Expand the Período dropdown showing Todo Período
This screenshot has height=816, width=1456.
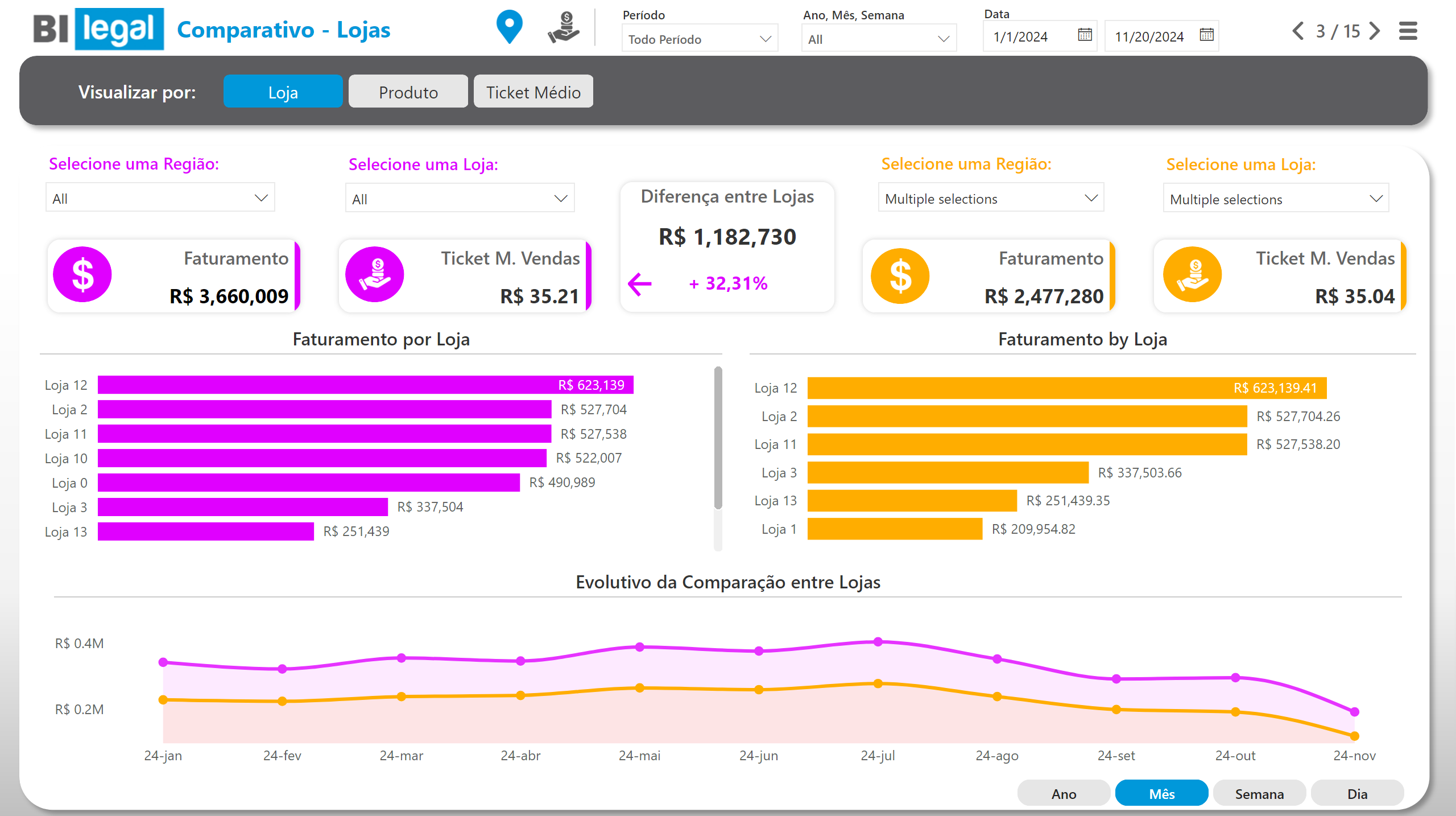tap(700, 39)
